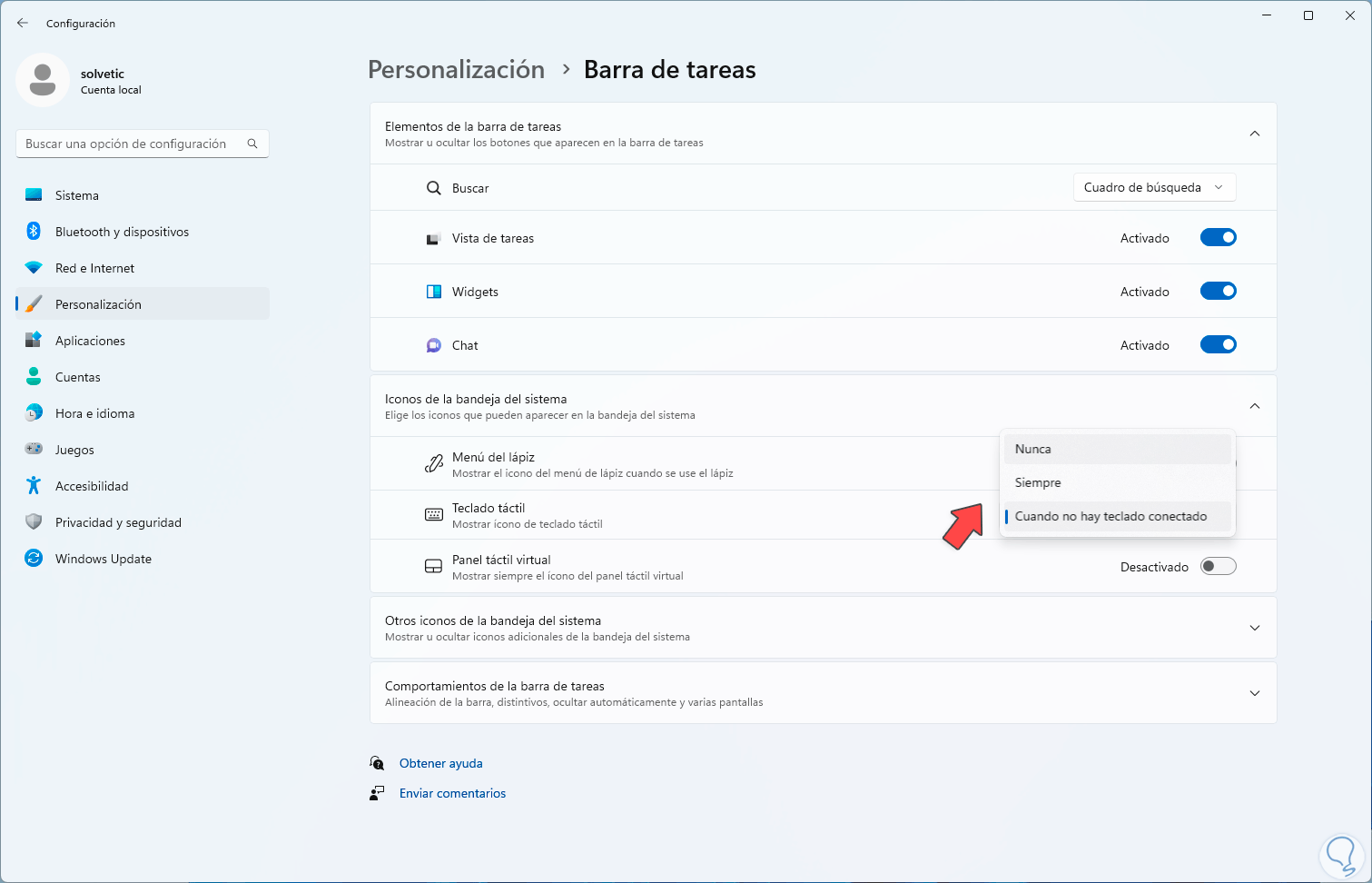
Task: Enable the Panel táctil virtual toggle
Action: point(1218,567)
